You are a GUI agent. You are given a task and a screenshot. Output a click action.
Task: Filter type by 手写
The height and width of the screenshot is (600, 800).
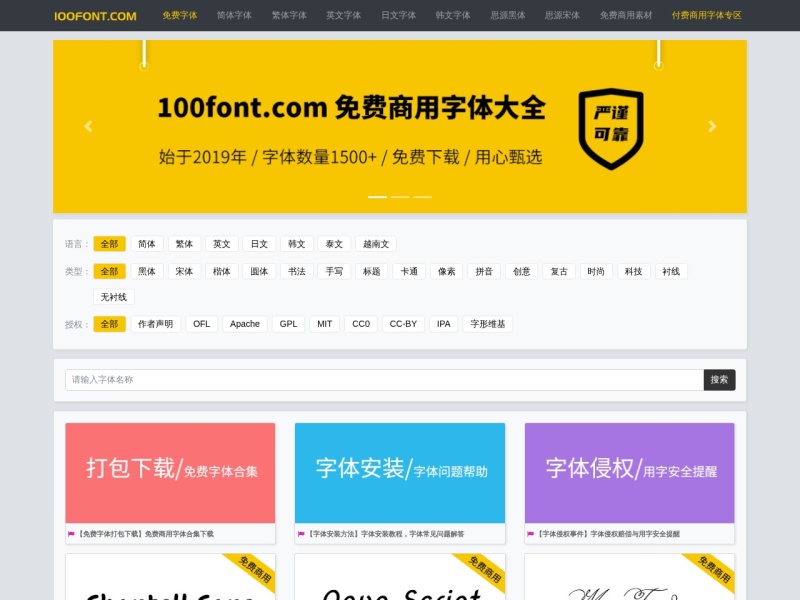coord(334,271)
